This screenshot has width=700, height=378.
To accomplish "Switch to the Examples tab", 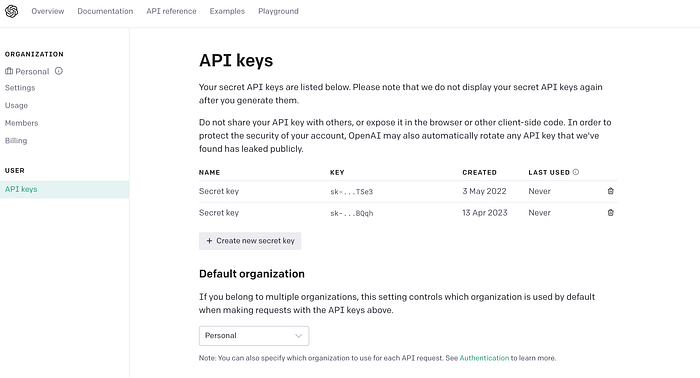I will tap(227, 11).
